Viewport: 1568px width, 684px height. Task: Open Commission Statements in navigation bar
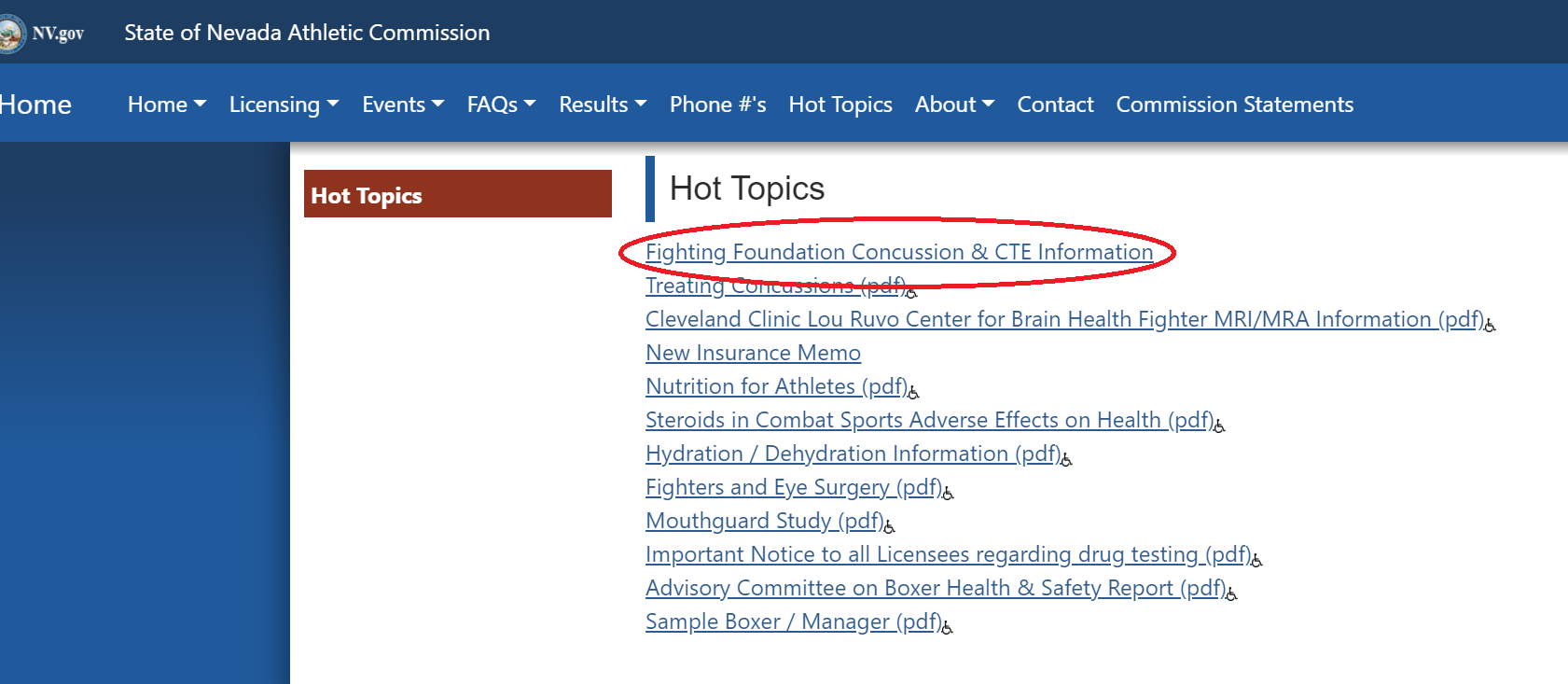1234,105
